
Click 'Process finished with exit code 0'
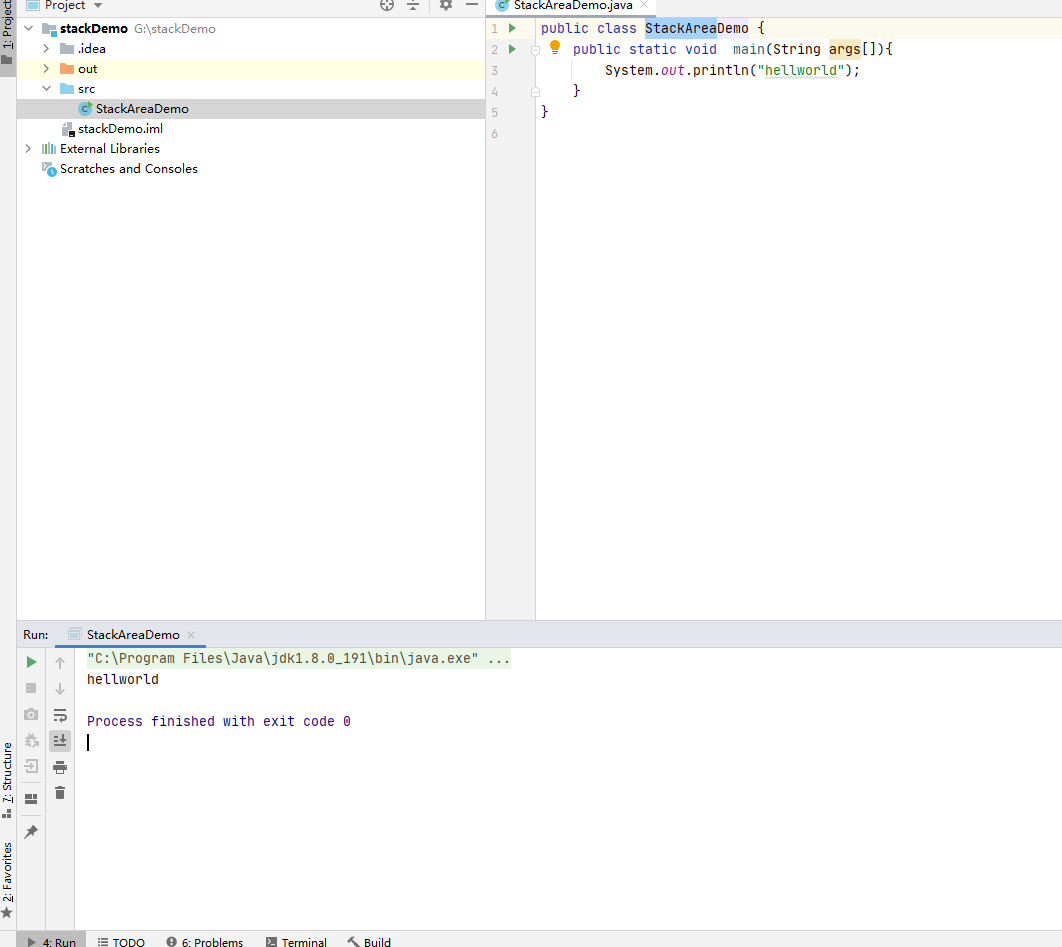tap(219, 721)
